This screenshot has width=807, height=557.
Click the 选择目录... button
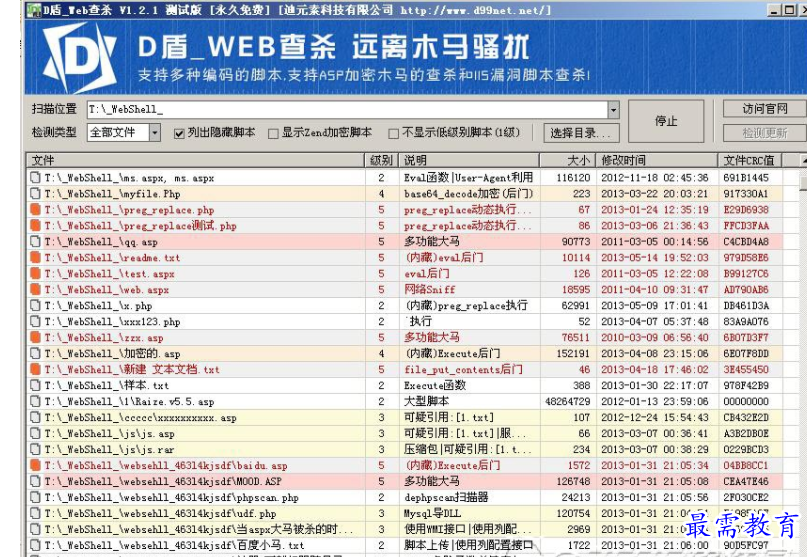(x=581, y=133)
